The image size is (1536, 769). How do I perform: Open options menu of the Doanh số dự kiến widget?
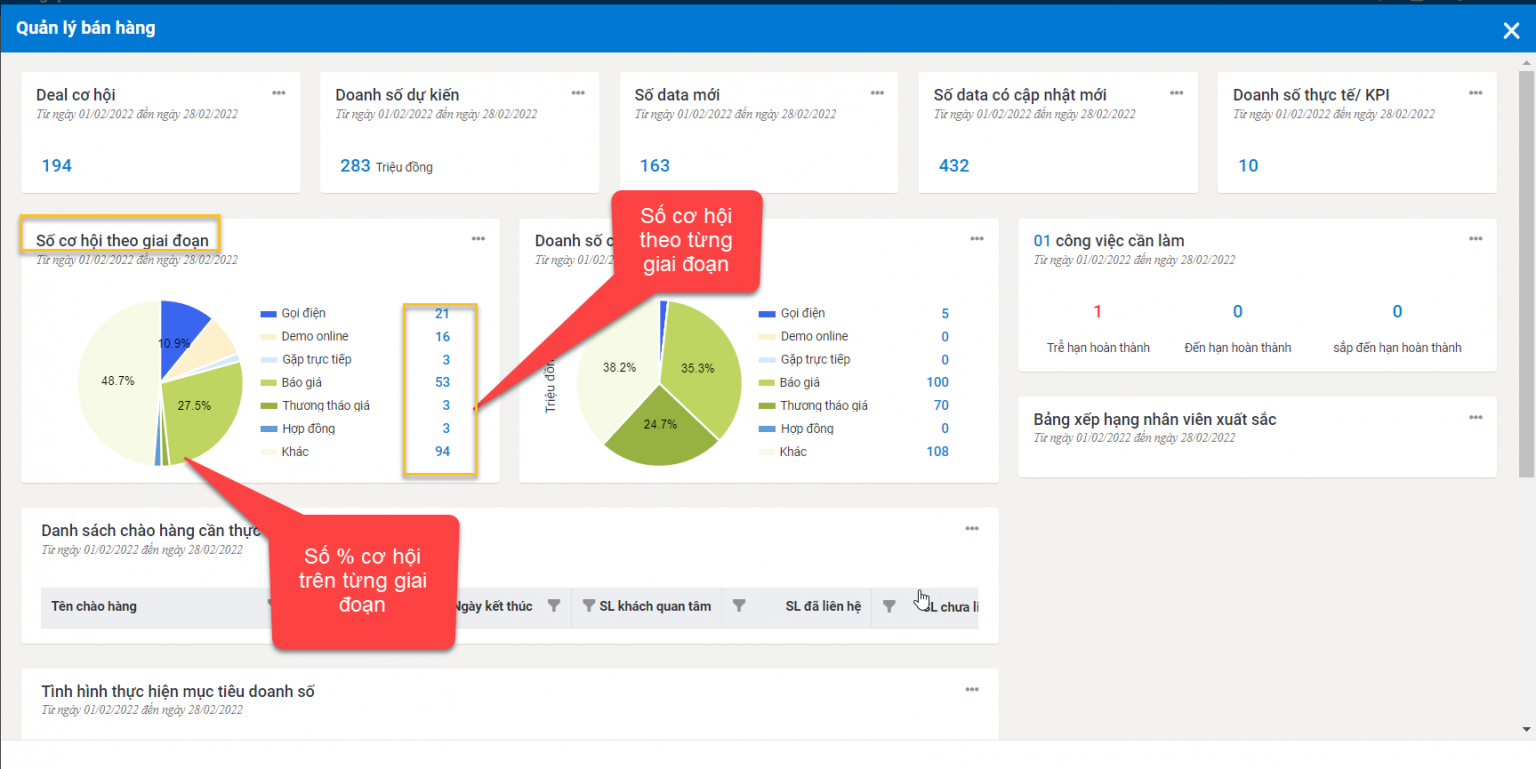[578, 91]
